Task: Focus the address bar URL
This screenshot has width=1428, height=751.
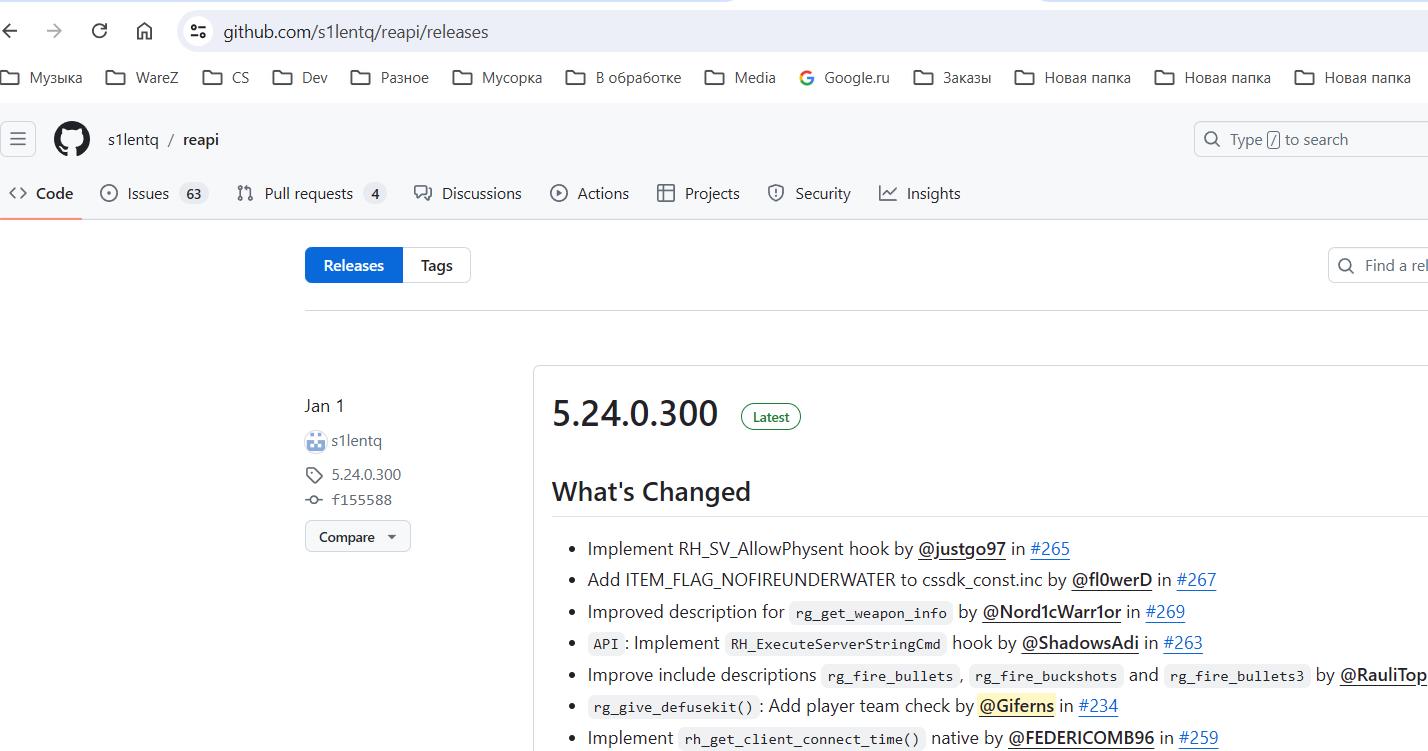Action: (x=355, y=32)
